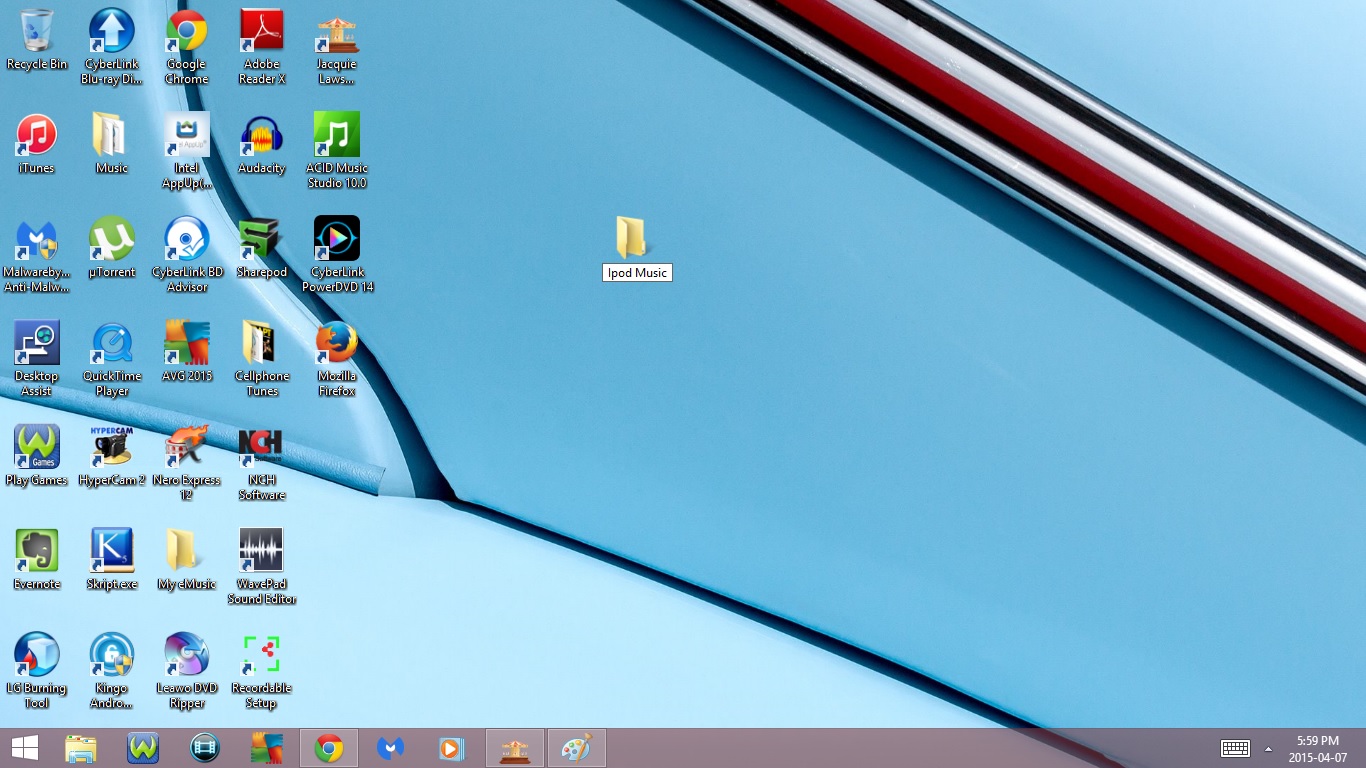Viewport: 1366px width, 768px height.
Task: Select the CyberLink Blu-ray Disc shortcut
Action: 112,47
